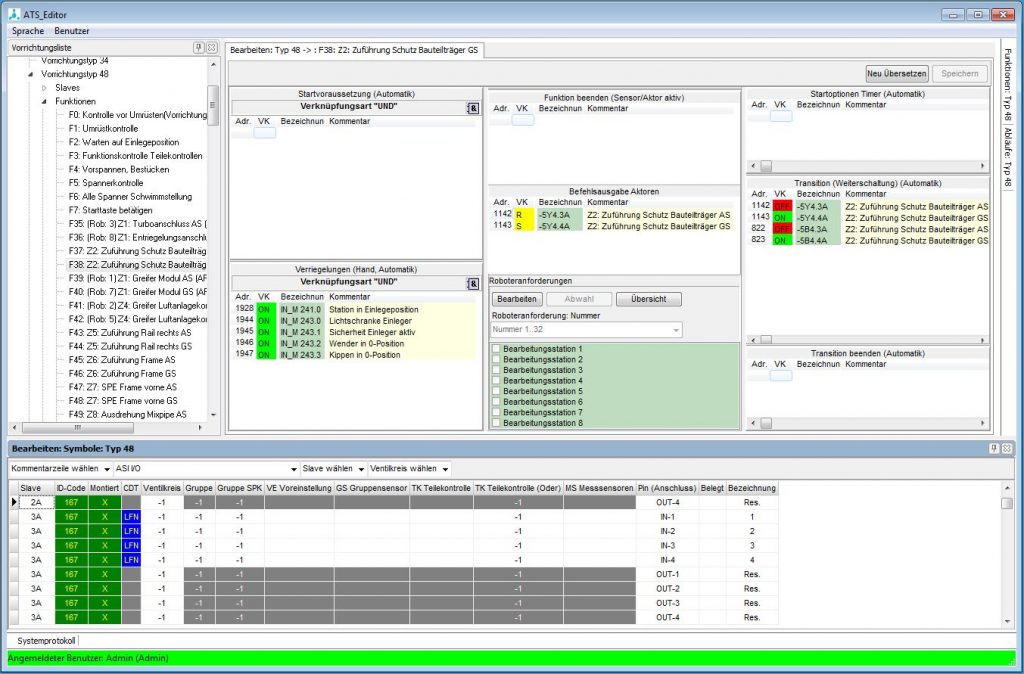Screen dimensions: 1024x674
Task: Click the Neu Übersetzen button
Action: tap(897, 73)
